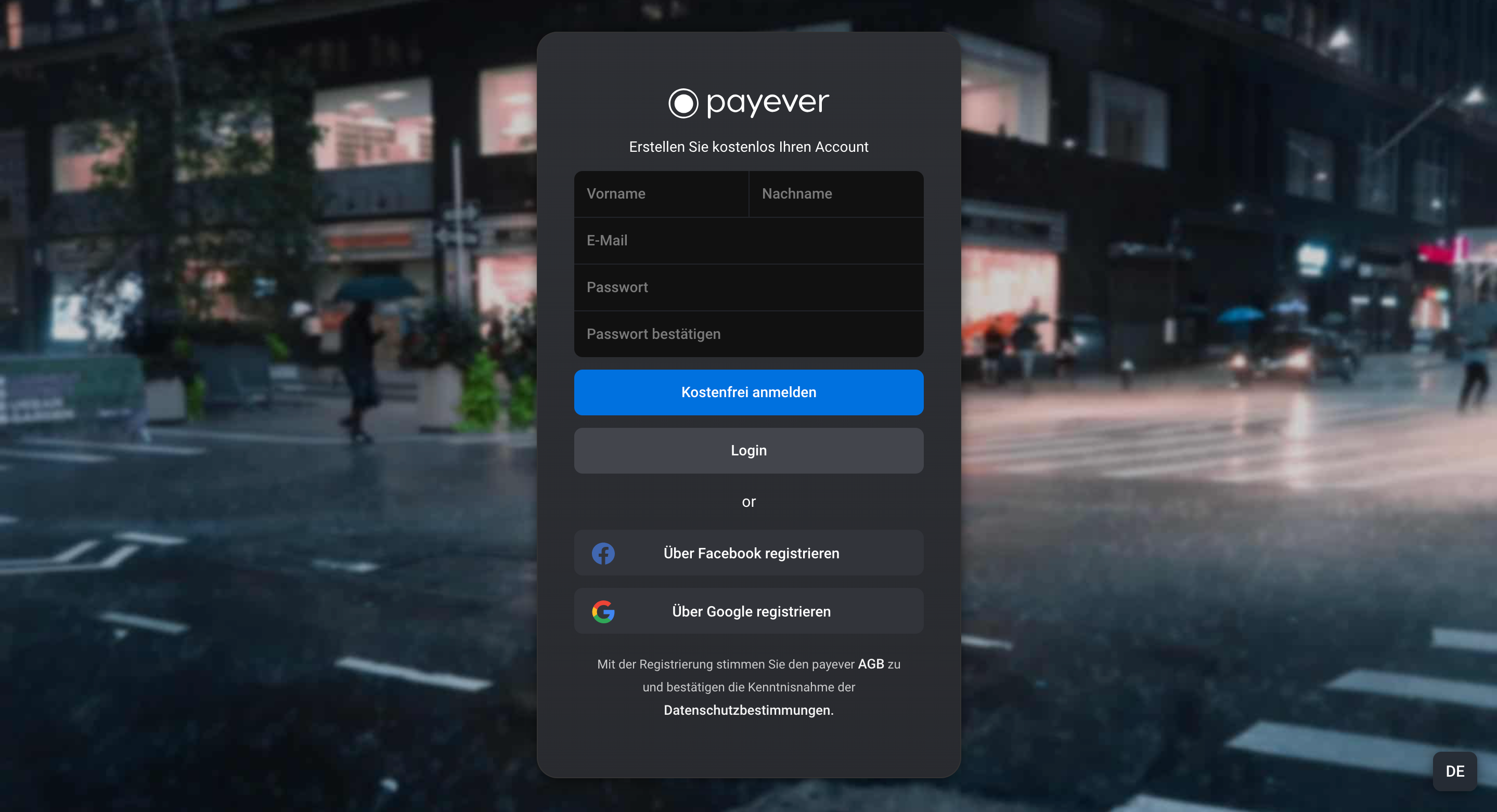Click the heading 'Erstellen Sie kostenlos Ihren Account'
This screenshot has width=1497, height=812.
[x=748, y=147]
